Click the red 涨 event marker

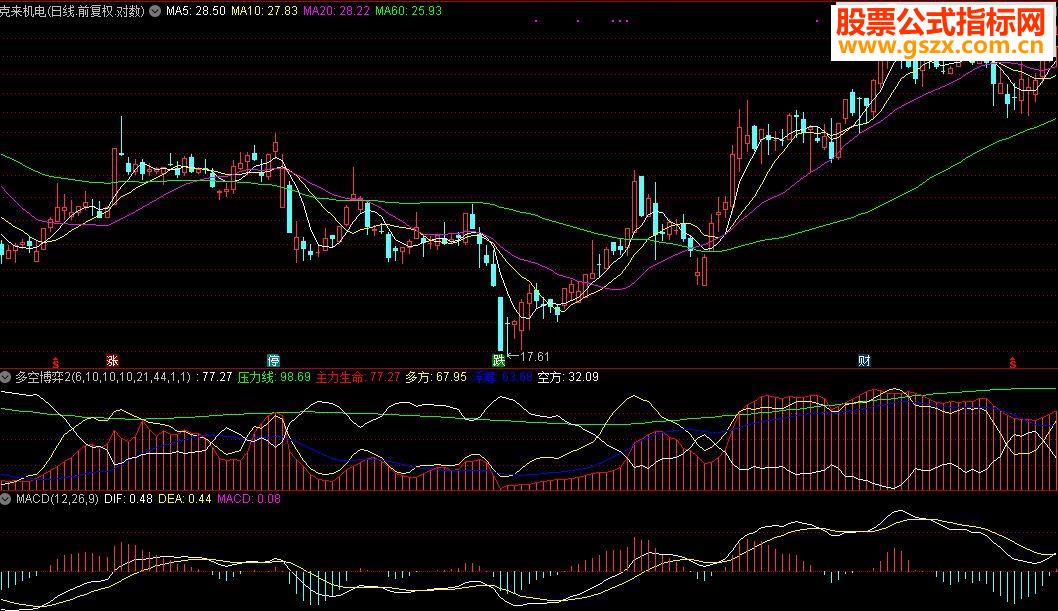(x=112, y=360)
